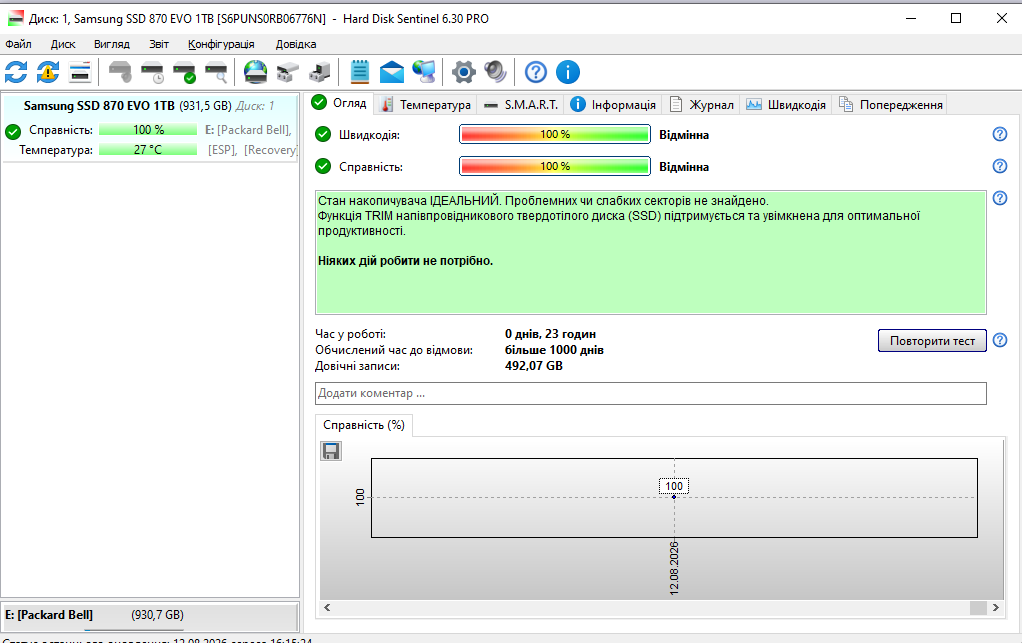Switch to the Температура tab

pyautogui.click(x=426, y=105)
